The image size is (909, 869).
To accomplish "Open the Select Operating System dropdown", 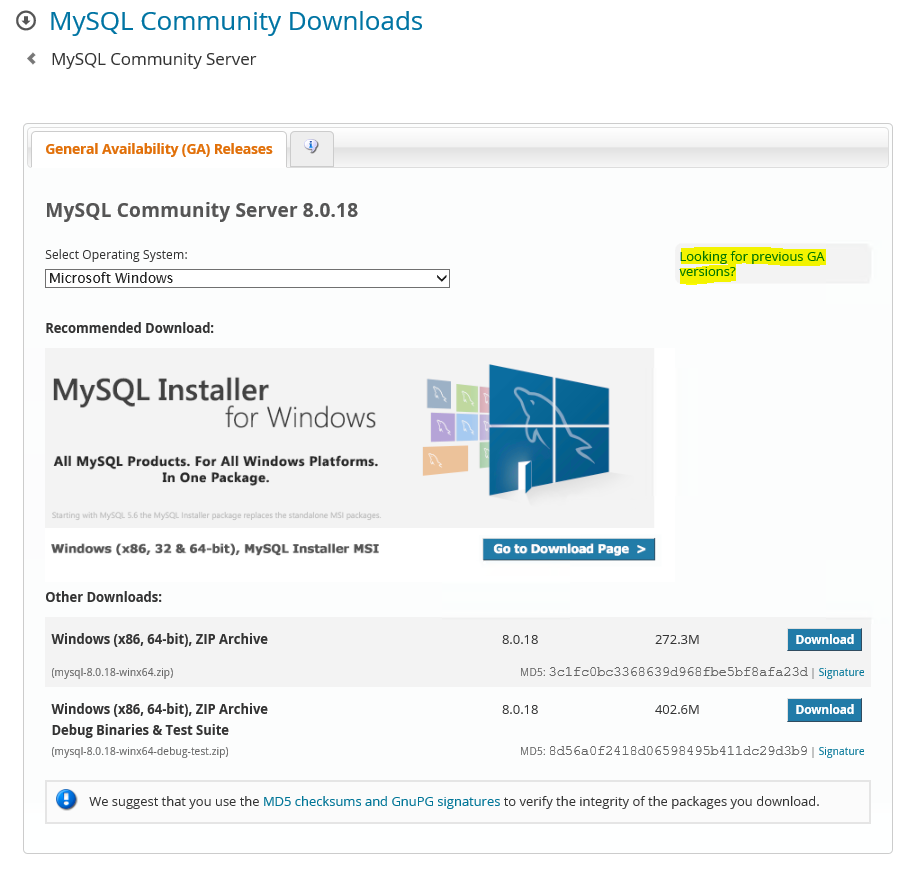I will point(248,278).
